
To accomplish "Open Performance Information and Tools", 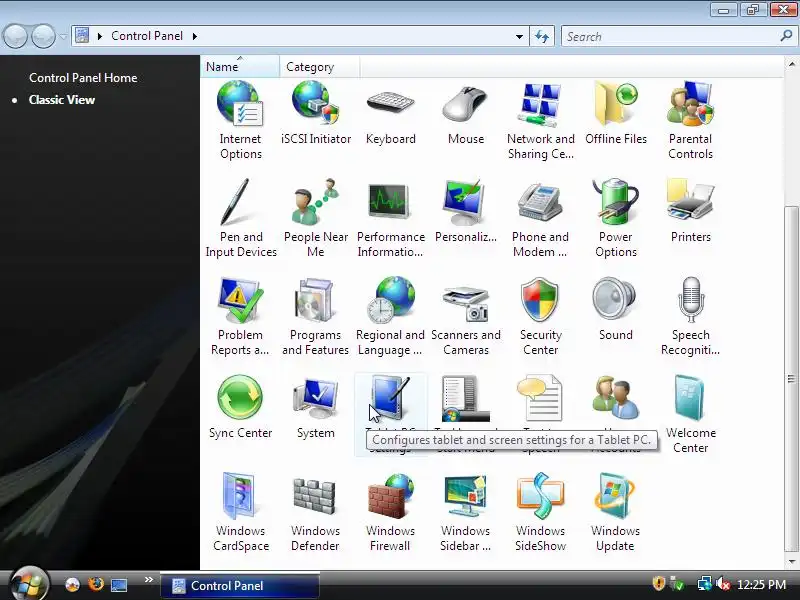I will tap(391, 218).
